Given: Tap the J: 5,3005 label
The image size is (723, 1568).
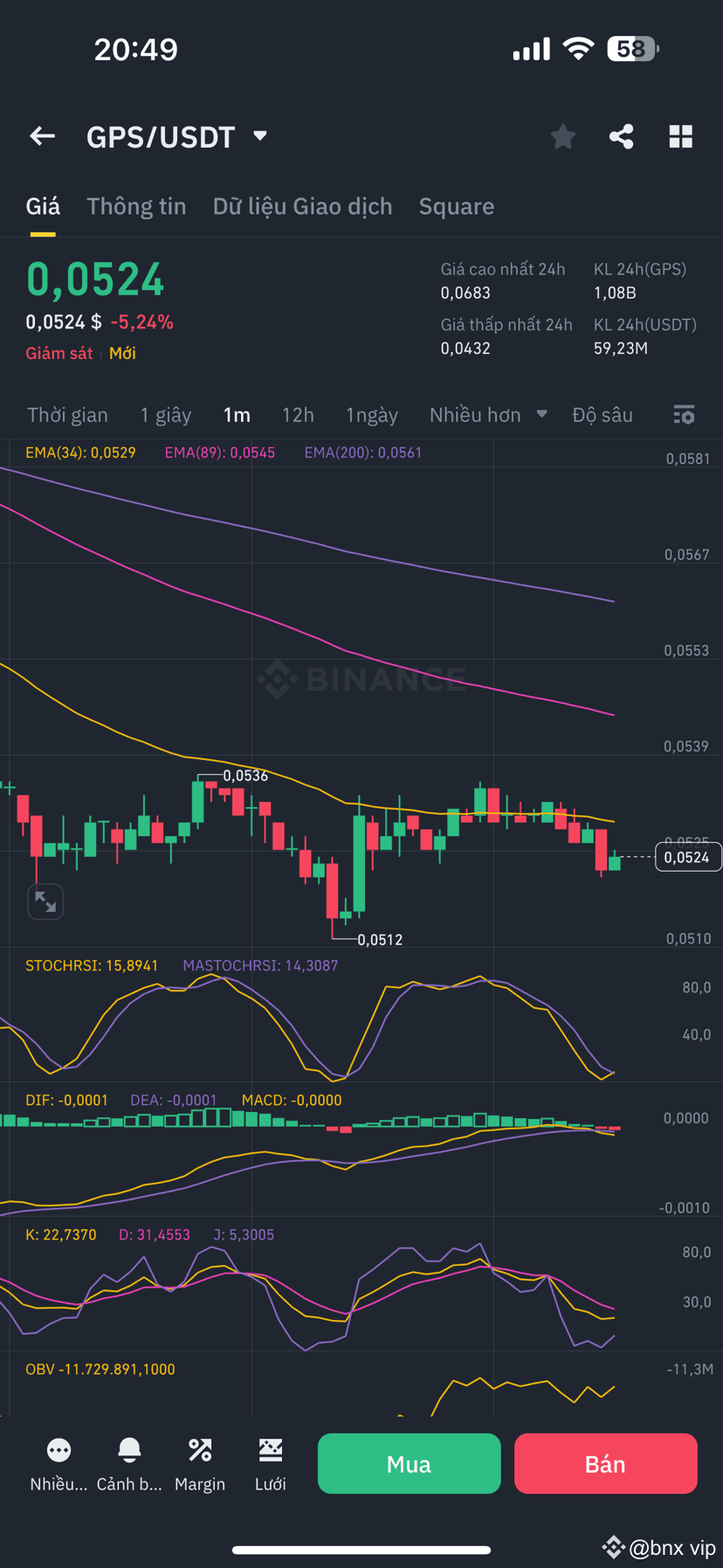Looking at the screenshot, I should coord(244,1234).
